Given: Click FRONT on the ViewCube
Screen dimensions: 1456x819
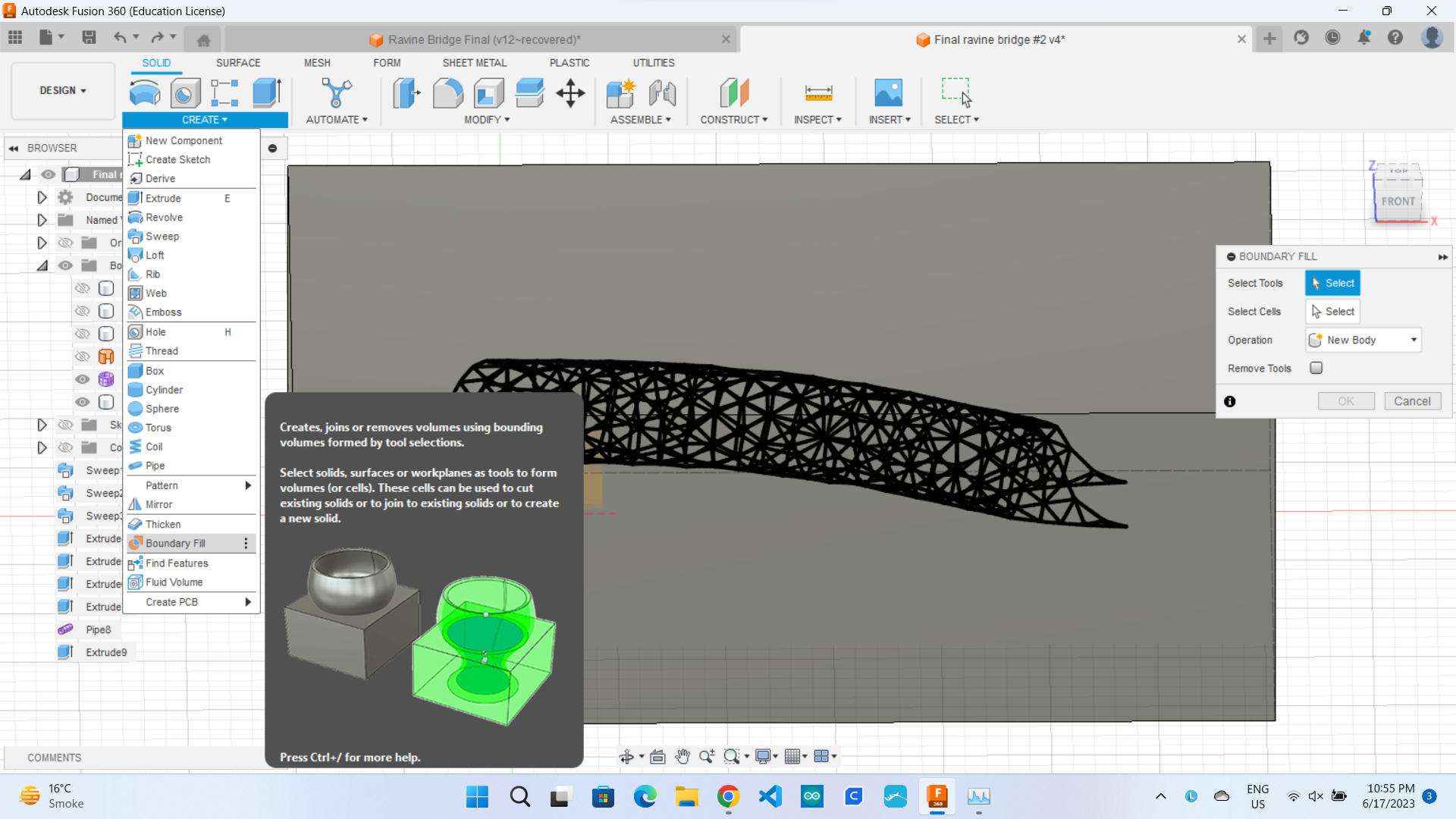Looking at the screenshot, I should click(1398, 202).
